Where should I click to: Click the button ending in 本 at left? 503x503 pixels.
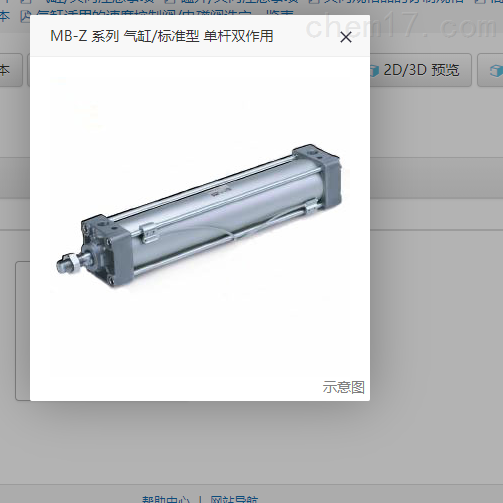(x=10, y=70)
